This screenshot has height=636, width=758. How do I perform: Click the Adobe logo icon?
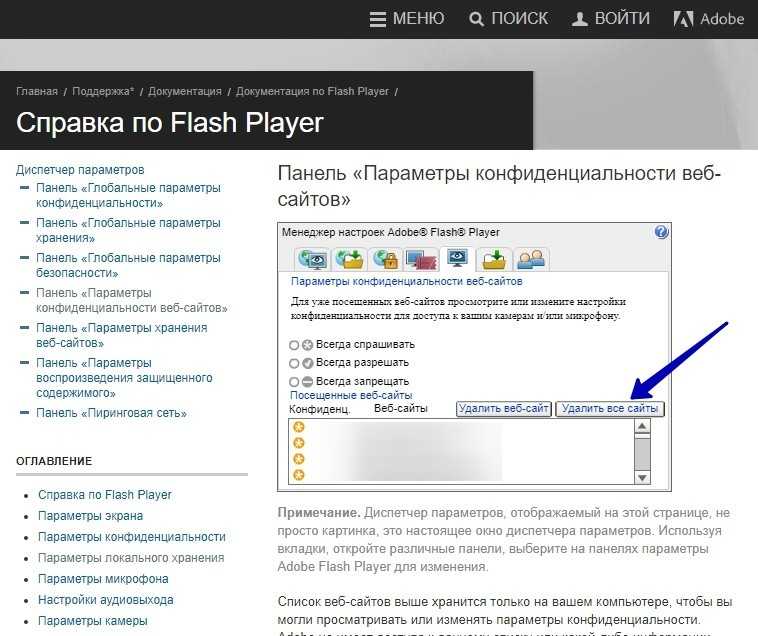683,19
